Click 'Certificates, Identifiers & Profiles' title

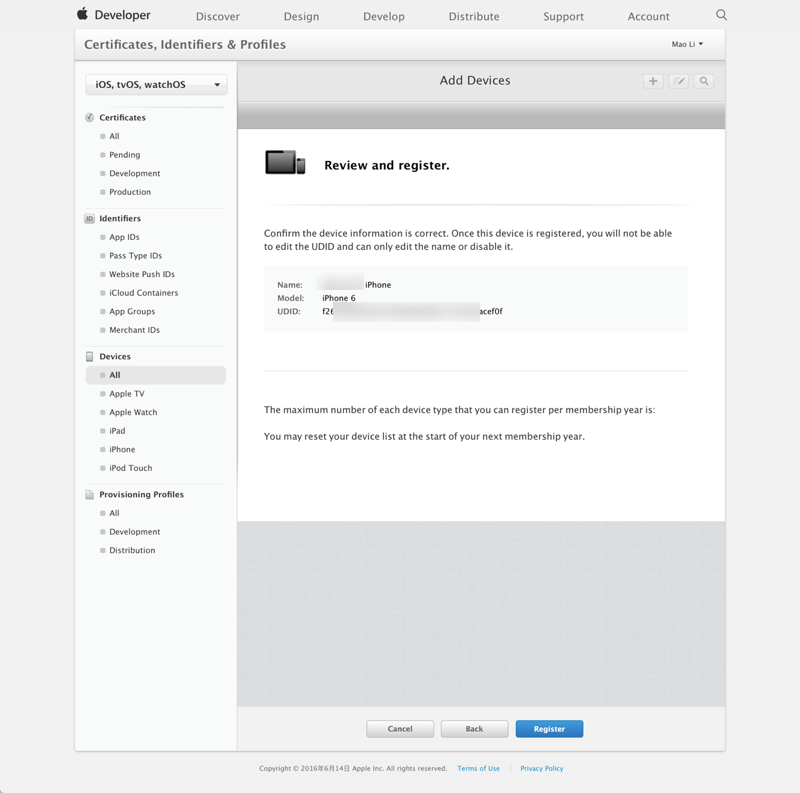(185, 44)
